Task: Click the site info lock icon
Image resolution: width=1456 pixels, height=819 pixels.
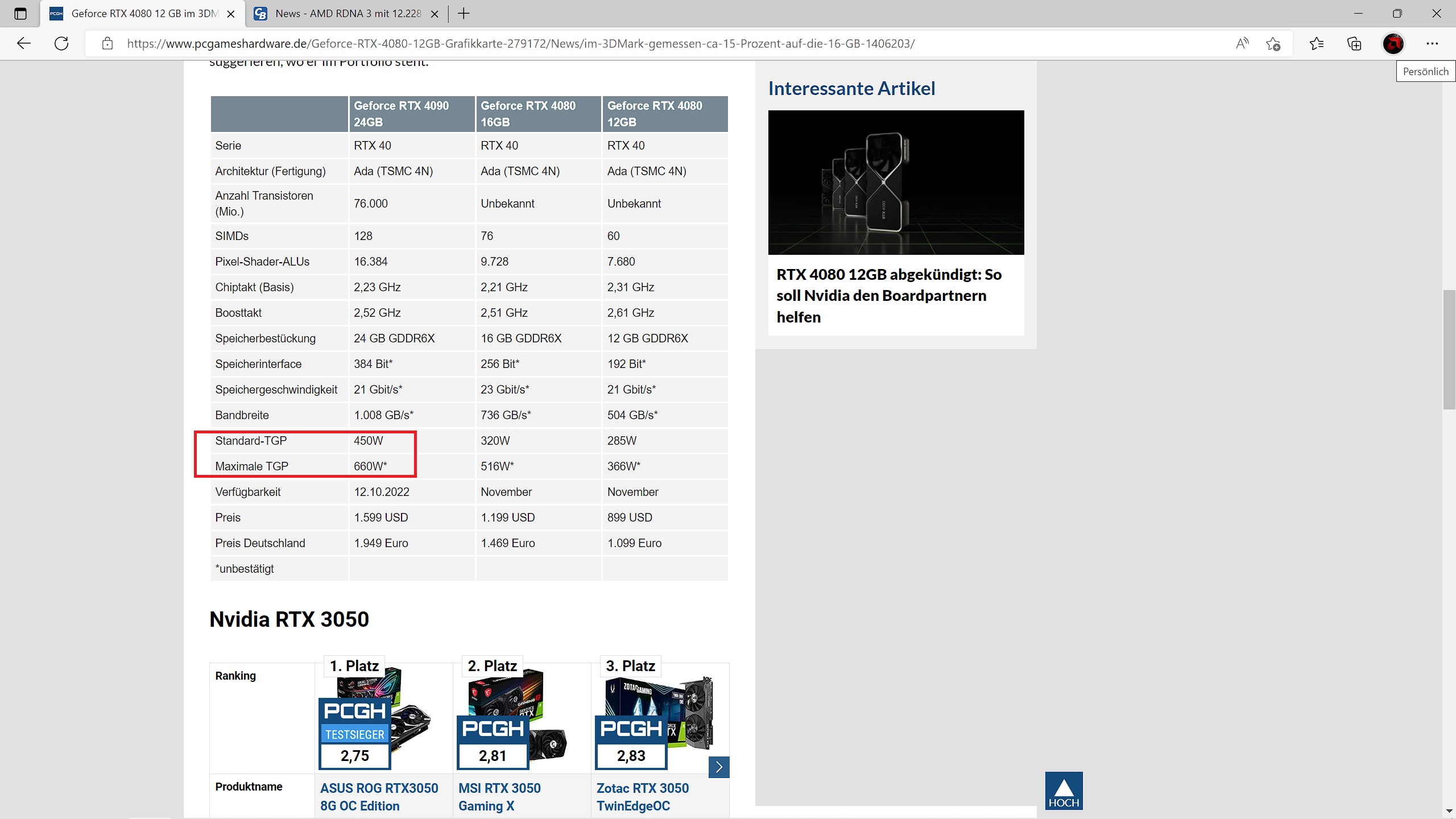Action: (x=107, y=44)
